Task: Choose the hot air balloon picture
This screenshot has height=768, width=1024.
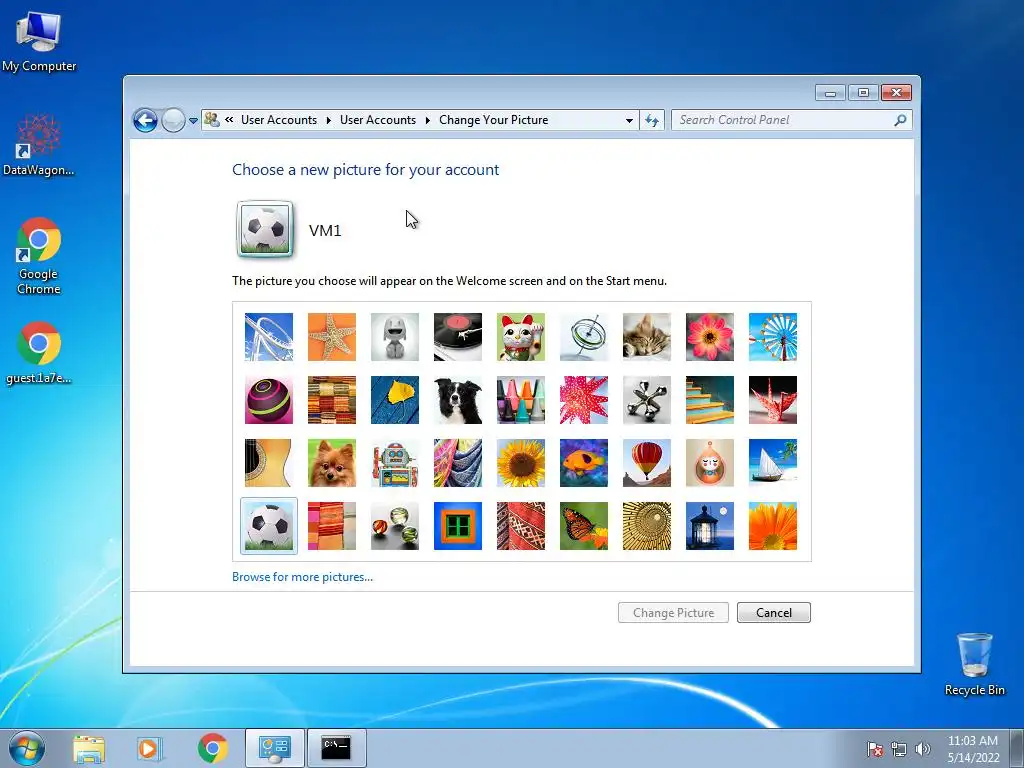Action: [647, 463]
